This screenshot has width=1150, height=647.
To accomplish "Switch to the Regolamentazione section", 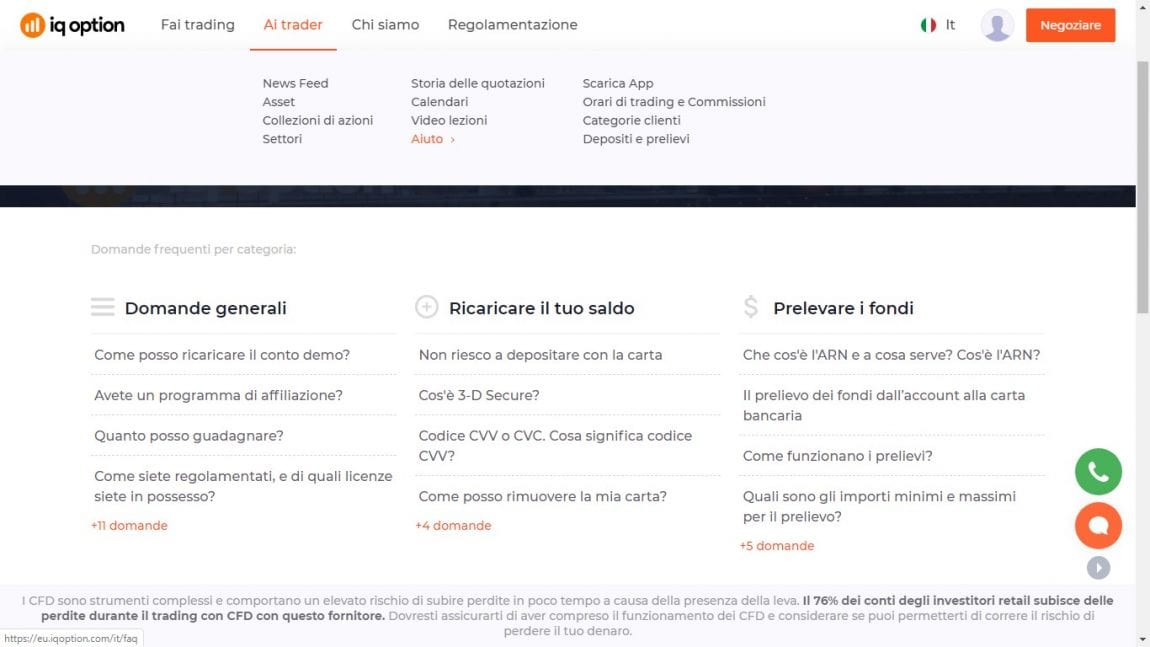I will (512, 24).
